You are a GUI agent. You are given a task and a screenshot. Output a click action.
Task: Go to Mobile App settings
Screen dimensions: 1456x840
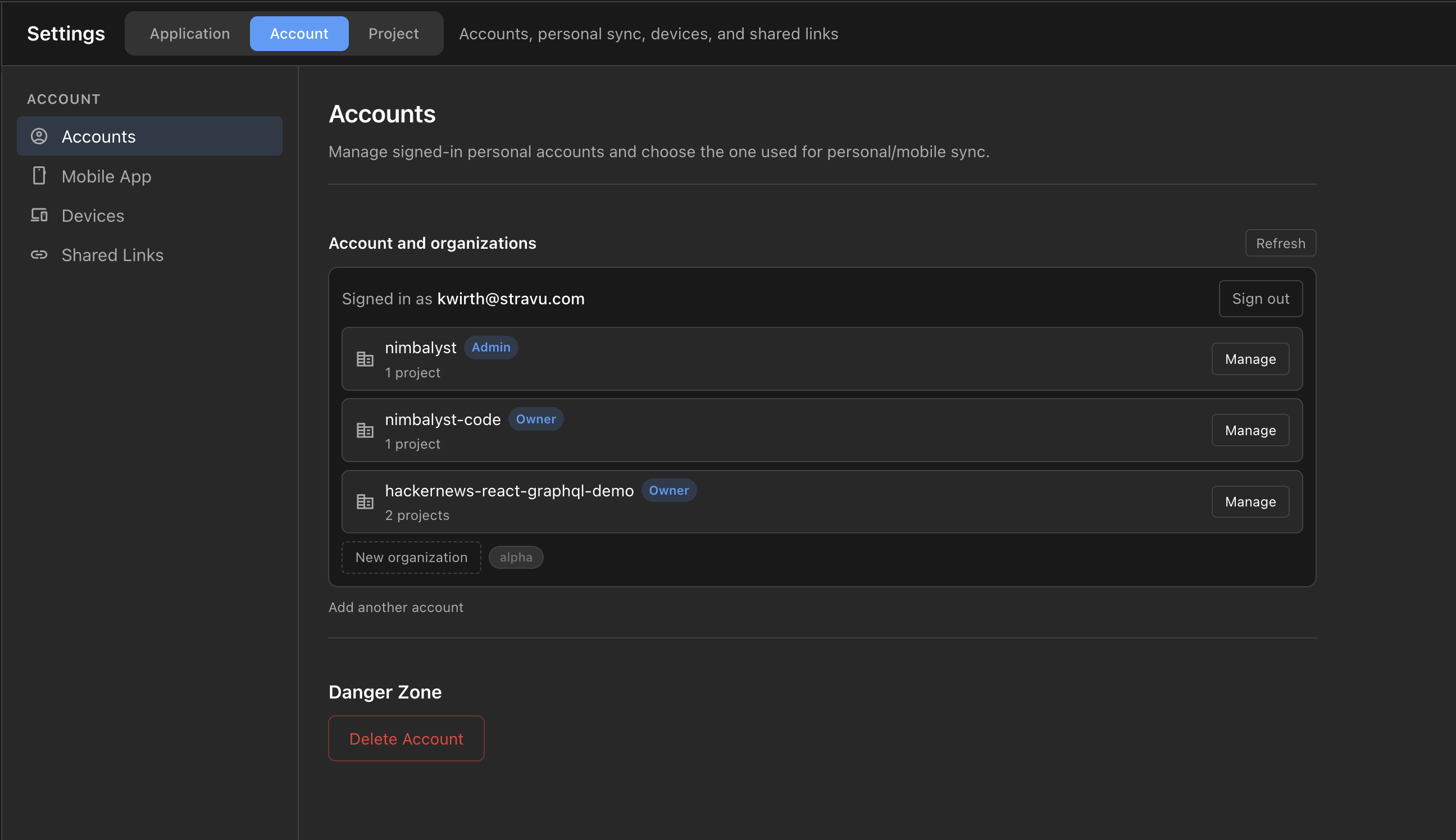(149, 176)
